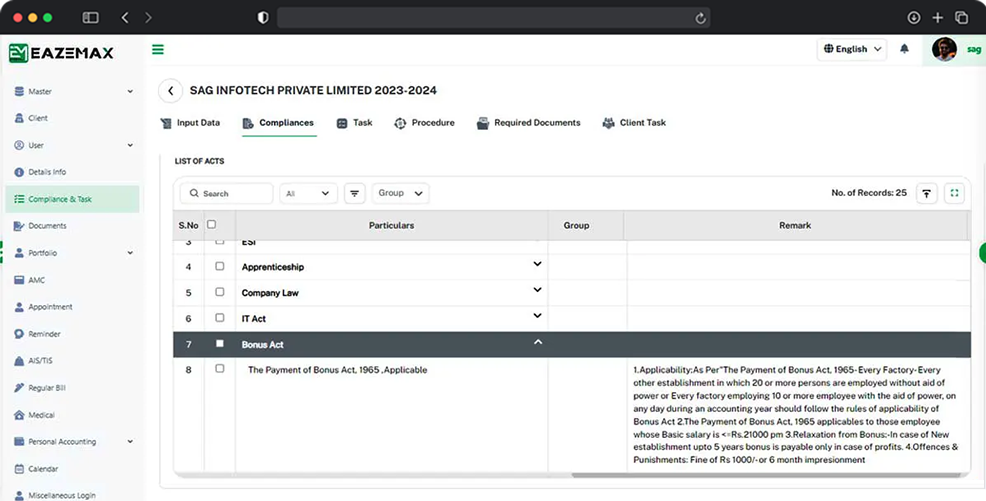Open Documents icon in sidebar
This screenshot has height=501, width=986.
pyautogui.click(x=19, y=226)
